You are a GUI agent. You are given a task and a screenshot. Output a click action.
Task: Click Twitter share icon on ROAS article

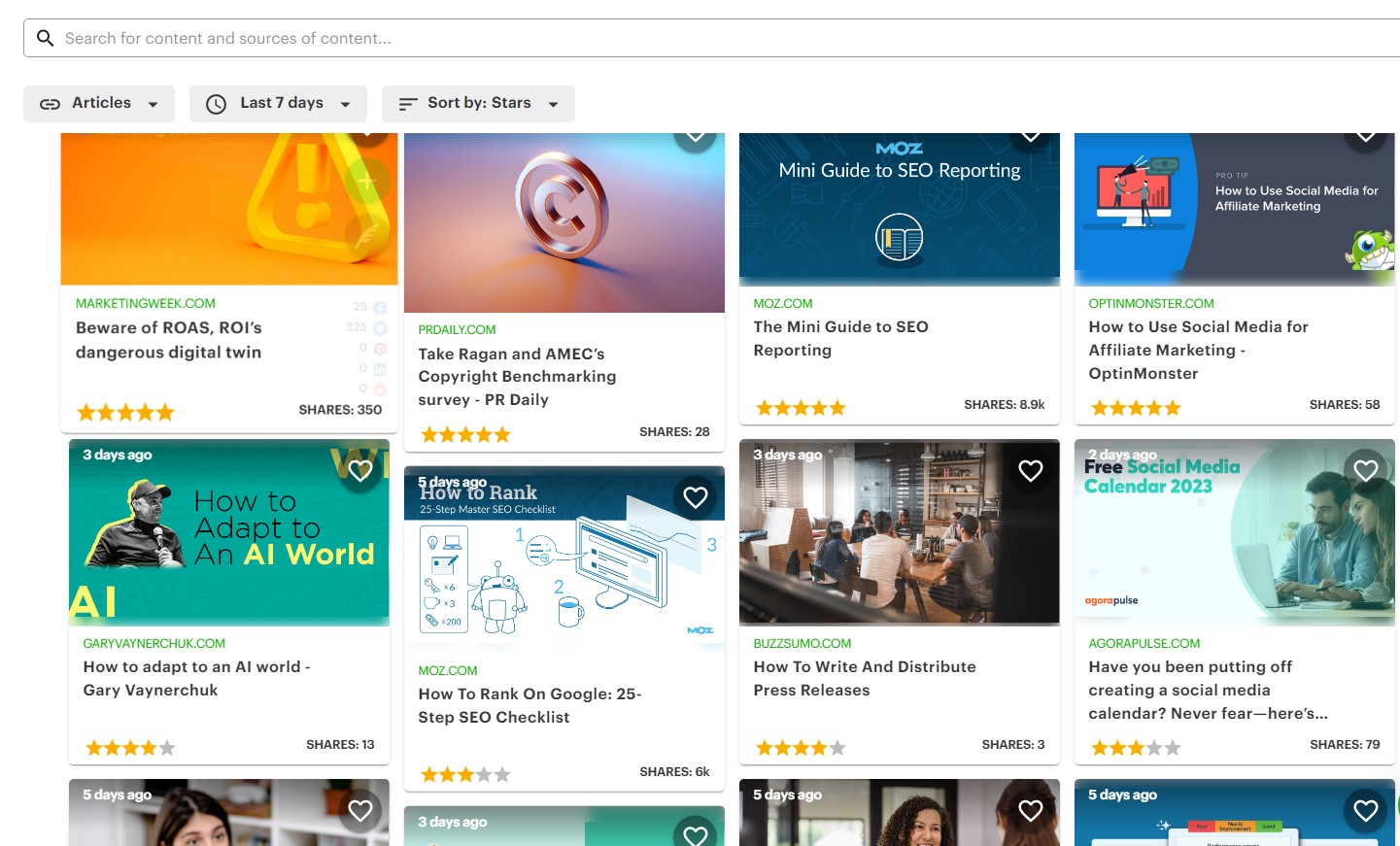380,328
